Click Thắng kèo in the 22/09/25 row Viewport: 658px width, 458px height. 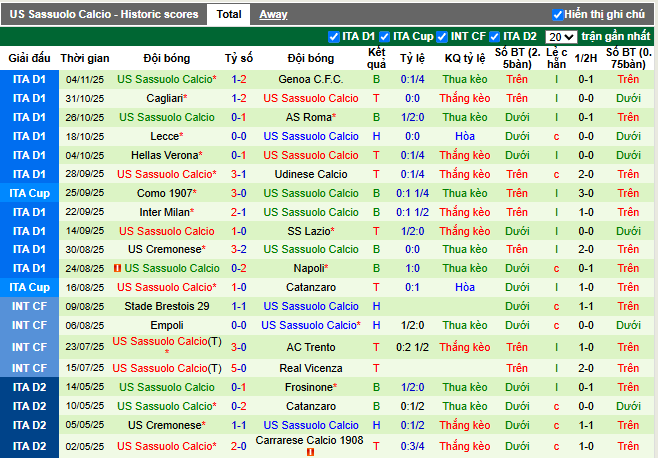[465, 212]
